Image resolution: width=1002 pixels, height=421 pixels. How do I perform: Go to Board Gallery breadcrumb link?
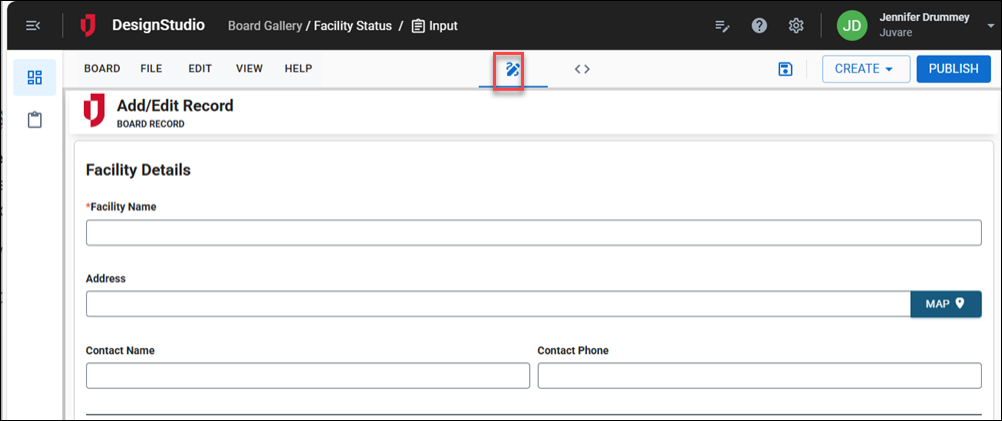[x=265, y=25]
